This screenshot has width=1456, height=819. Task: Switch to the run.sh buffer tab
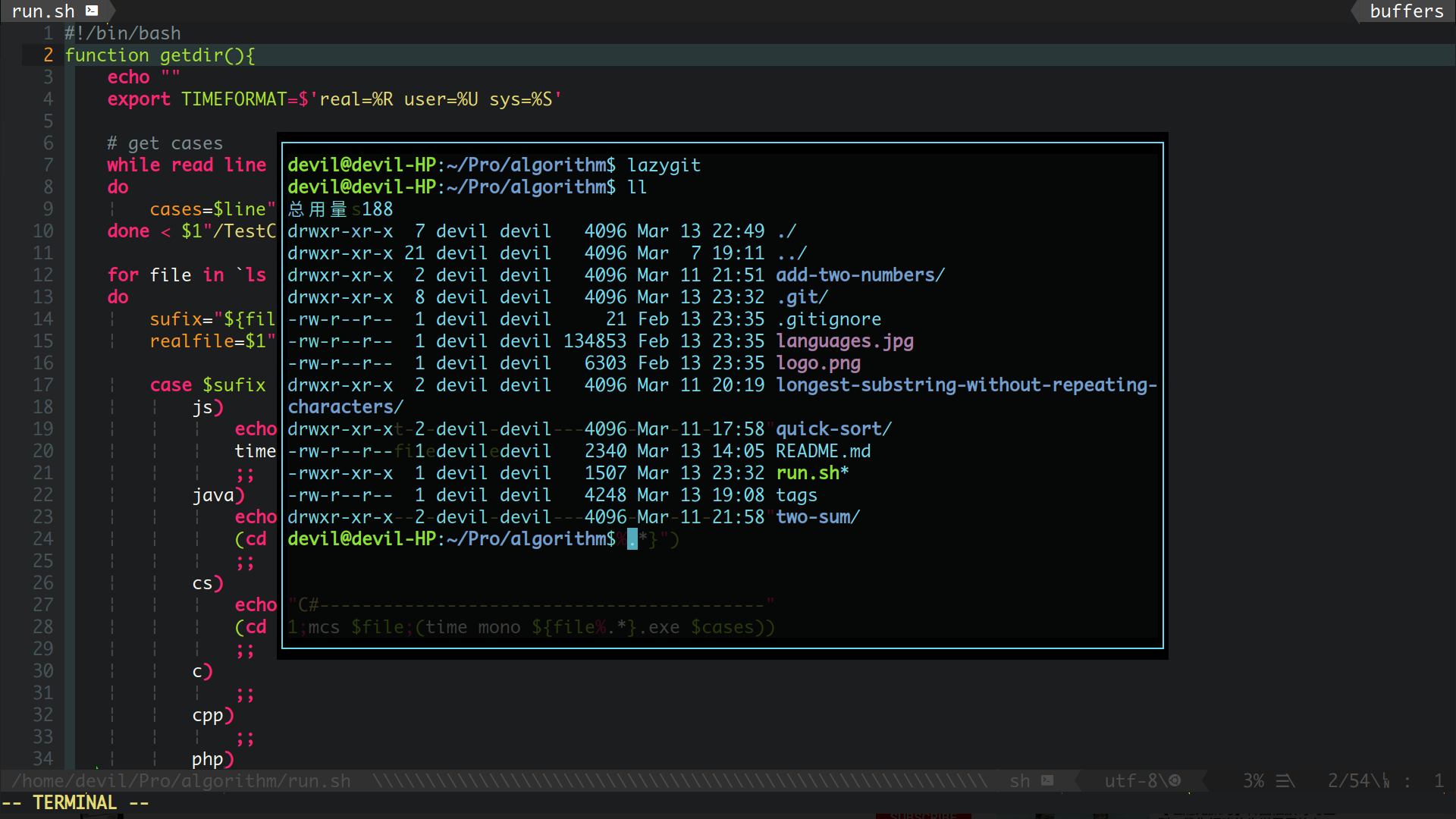(44, 11)
